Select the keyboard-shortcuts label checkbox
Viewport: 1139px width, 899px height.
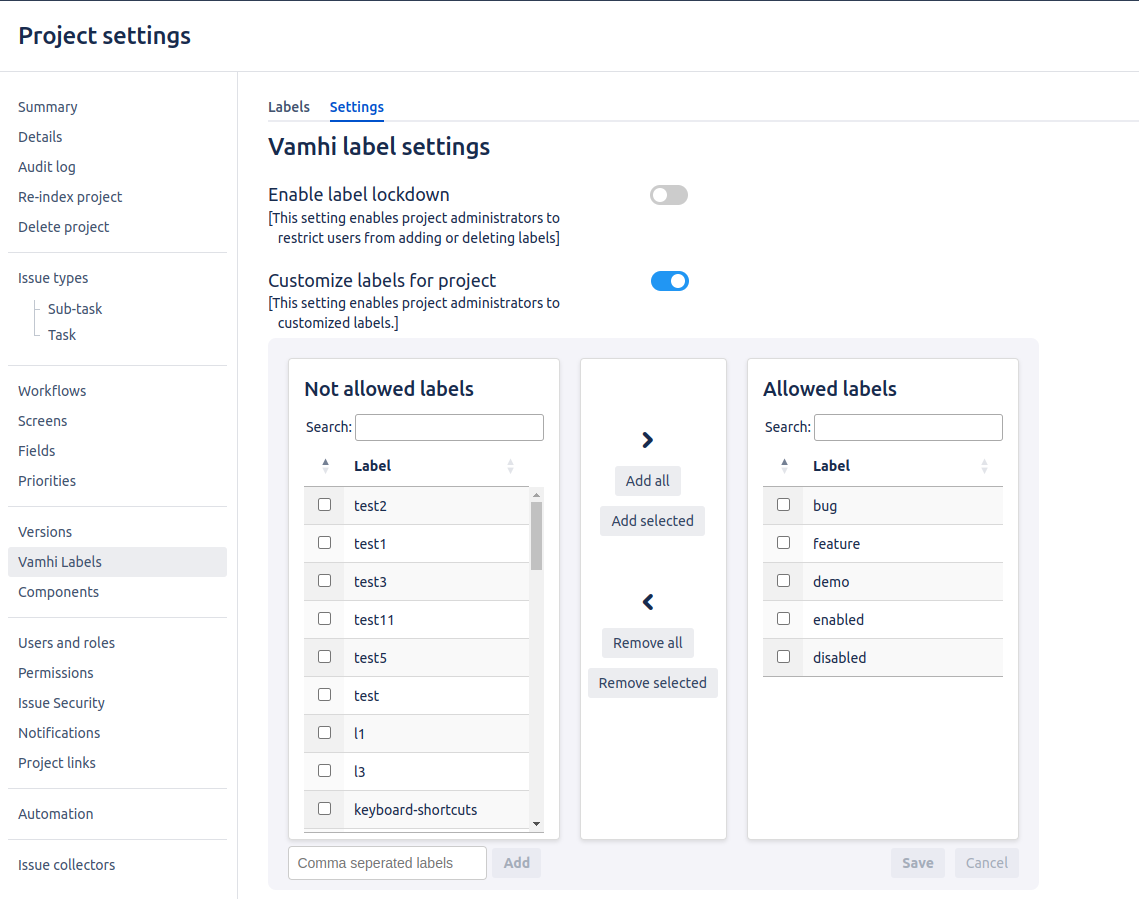(x=324, y=809)
